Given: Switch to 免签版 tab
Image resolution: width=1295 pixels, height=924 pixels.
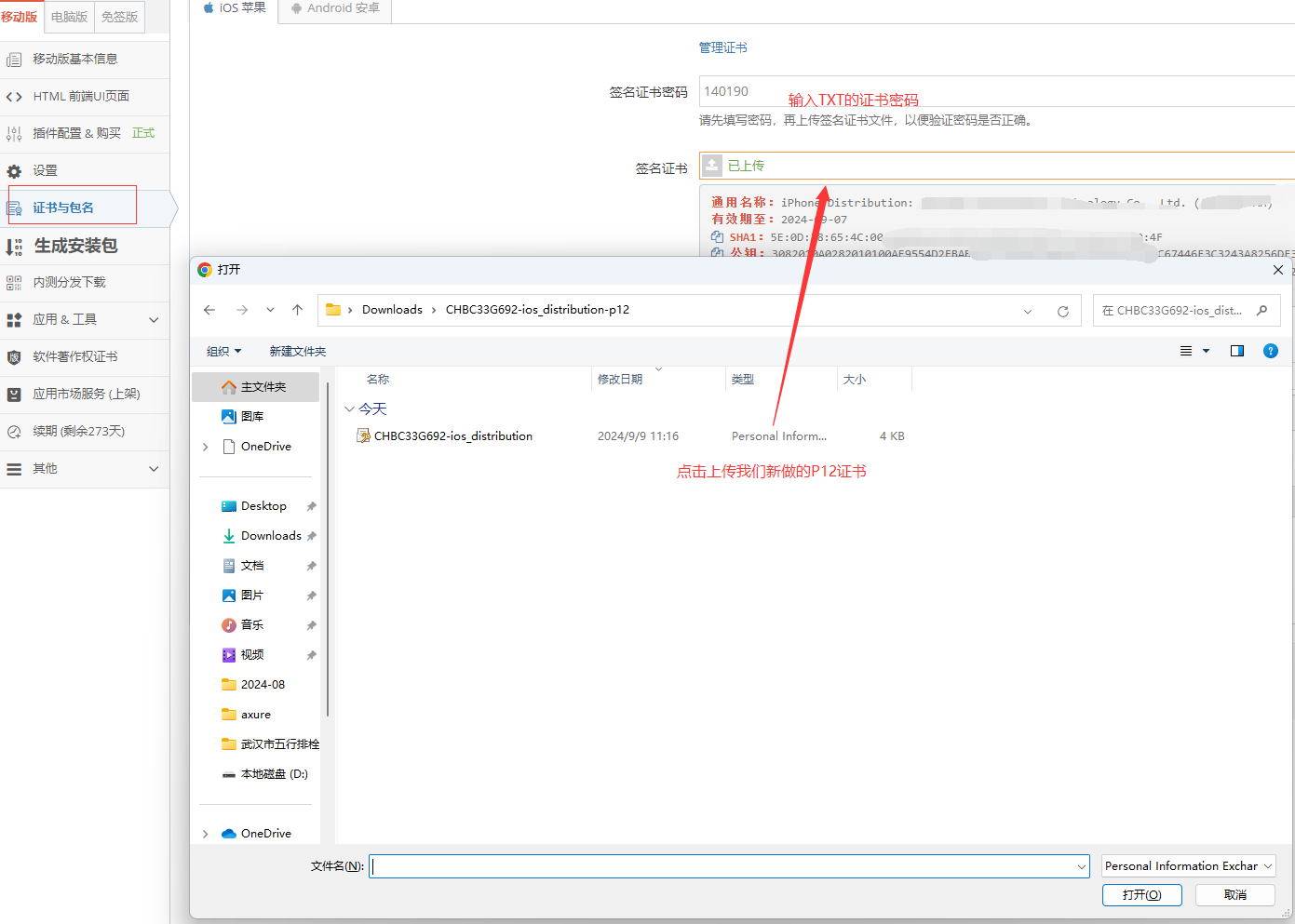Looking at the screenshot, I should (x=119, y=17).
